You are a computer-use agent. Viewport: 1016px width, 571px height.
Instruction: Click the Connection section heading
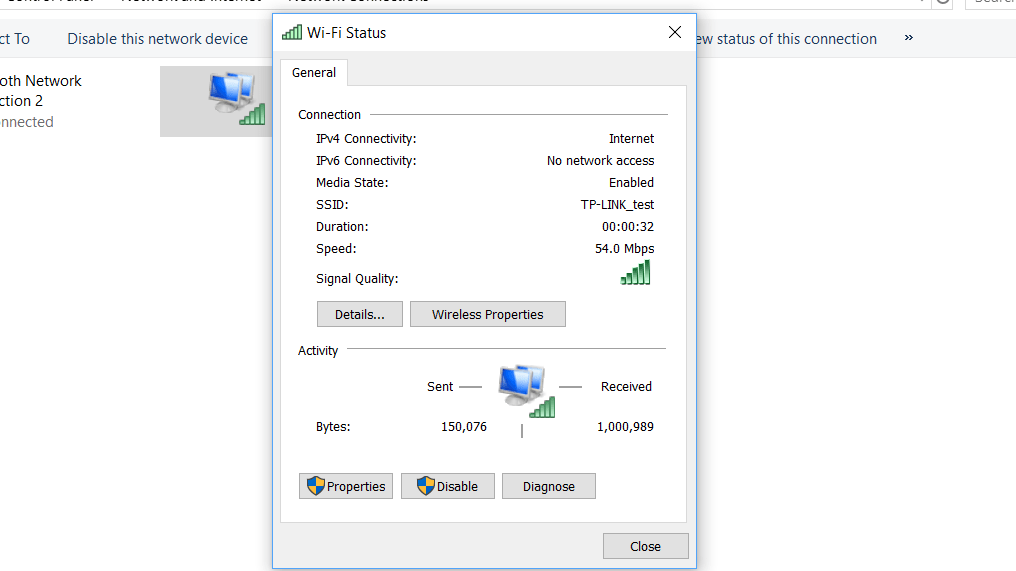click(x=329, y=115)
